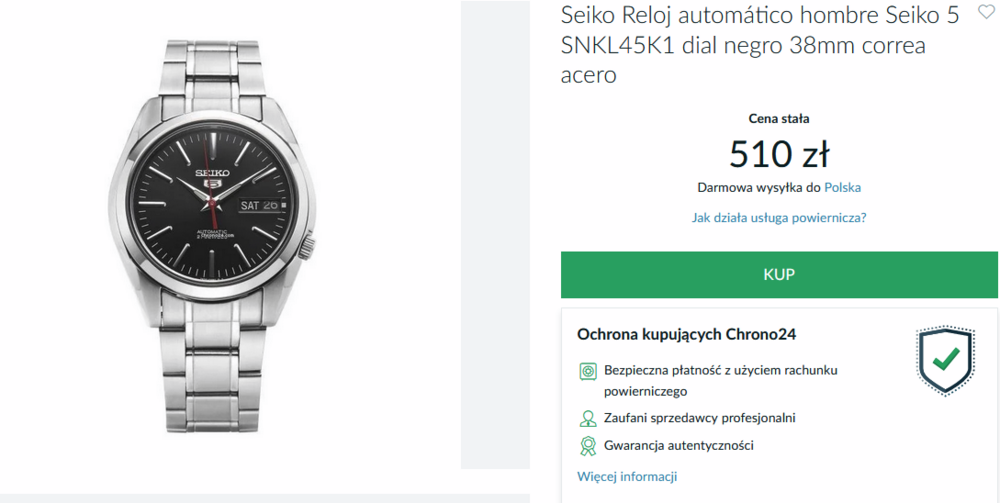Click the 'Darmowa wysyłka do' text
Viewport: 1000px width, 503px height.
click(759, 187)
